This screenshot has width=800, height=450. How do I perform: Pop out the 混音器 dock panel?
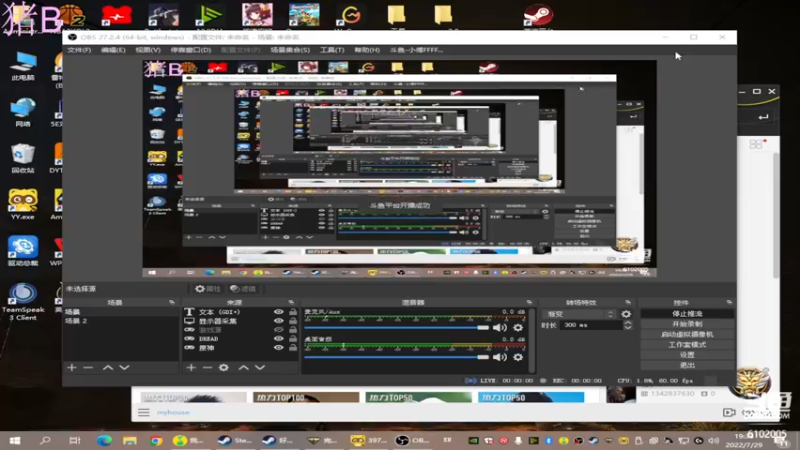(530, 303)
